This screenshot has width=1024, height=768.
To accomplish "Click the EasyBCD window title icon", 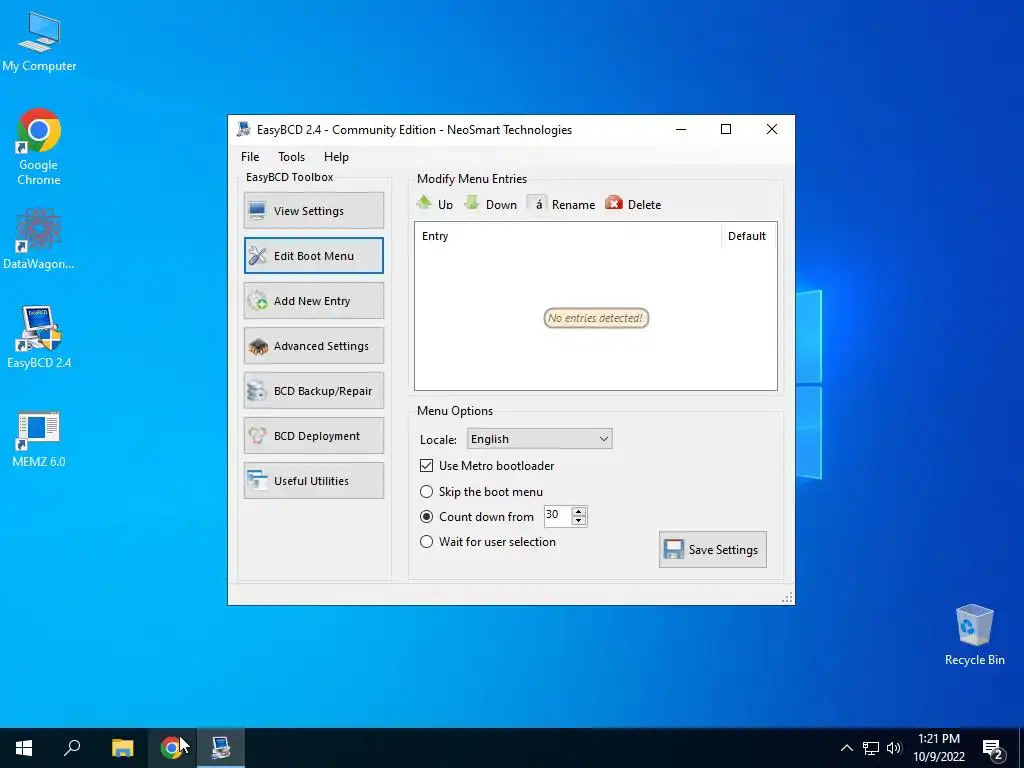I will (244, 129).
